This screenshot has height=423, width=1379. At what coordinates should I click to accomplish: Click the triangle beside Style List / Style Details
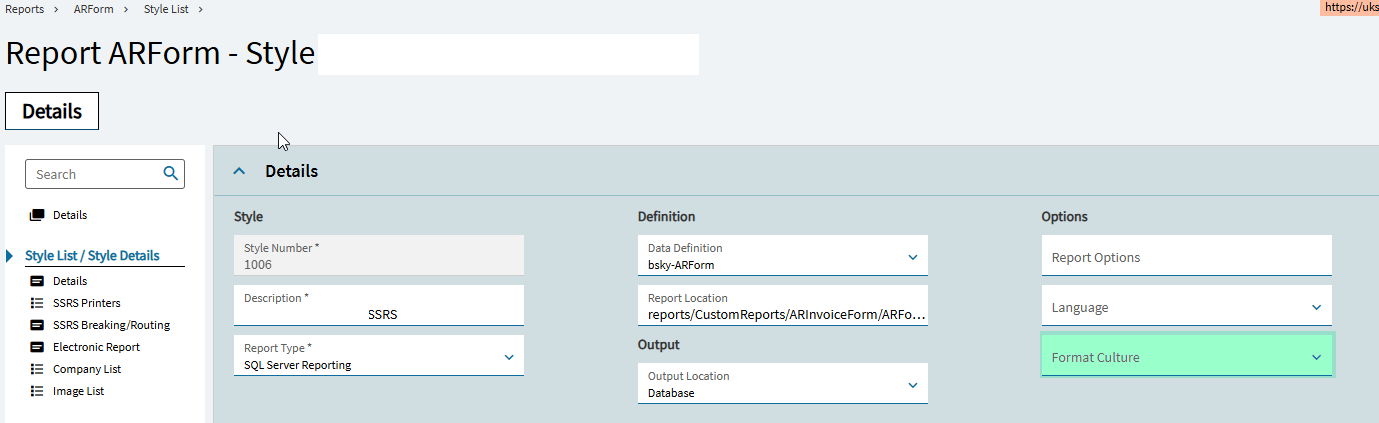pos(10,256)
